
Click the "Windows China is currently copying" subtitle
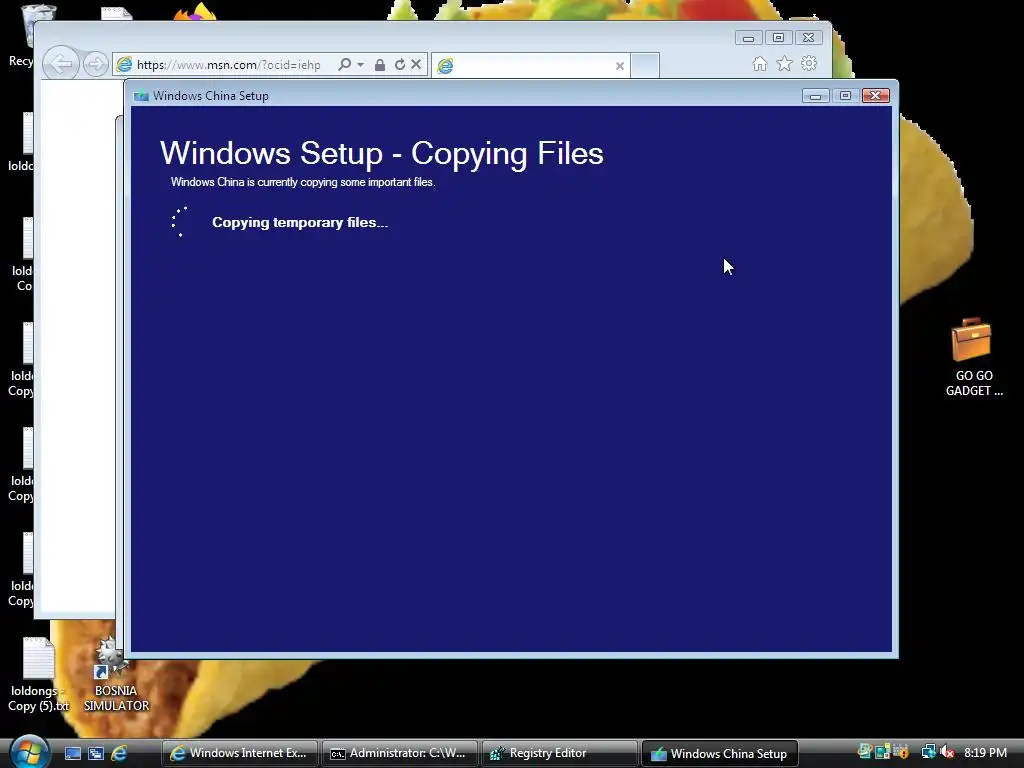[303, 182]
